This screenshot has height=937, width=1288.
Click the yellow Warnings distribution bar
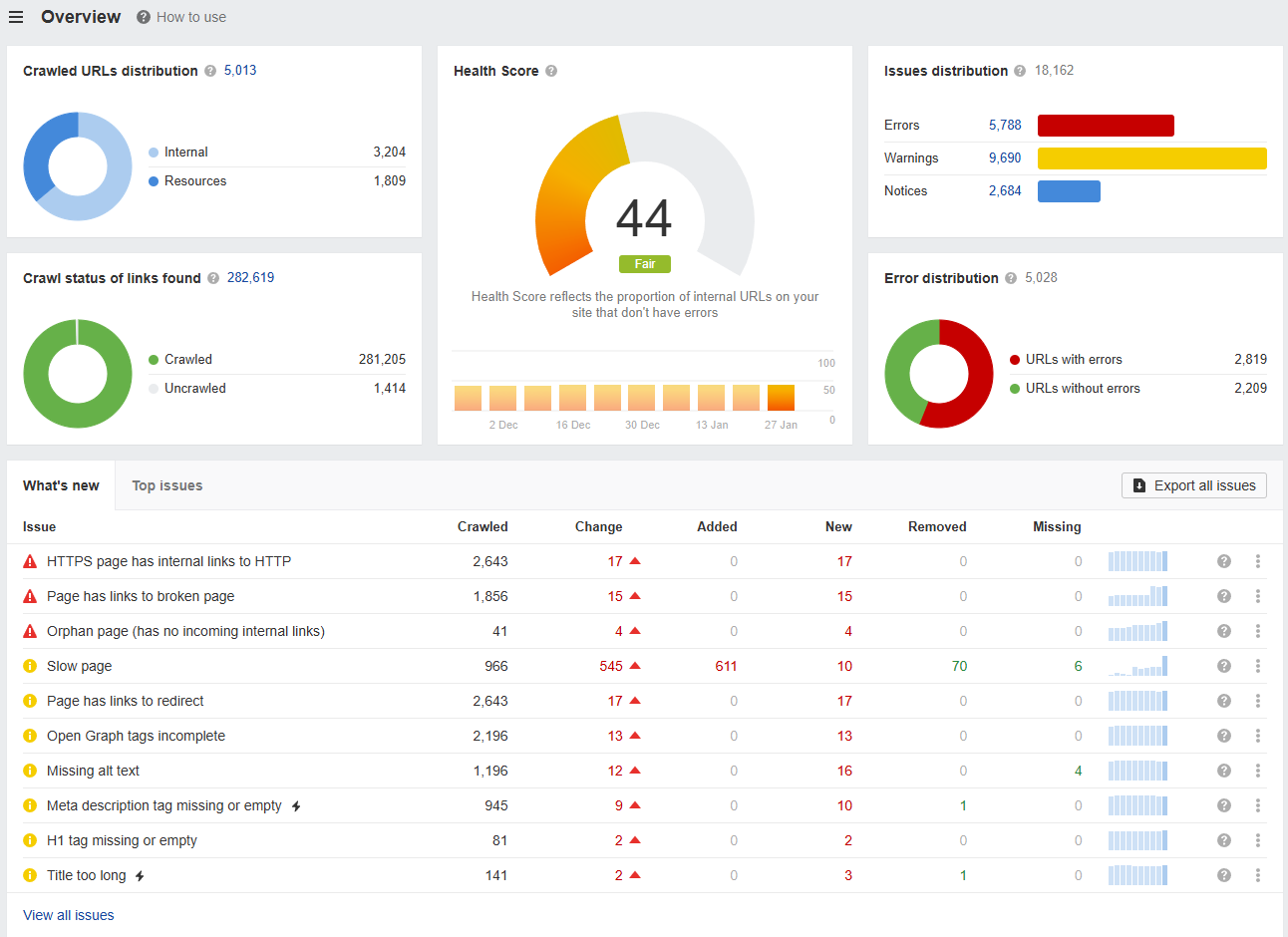(x=1152, y=158)
